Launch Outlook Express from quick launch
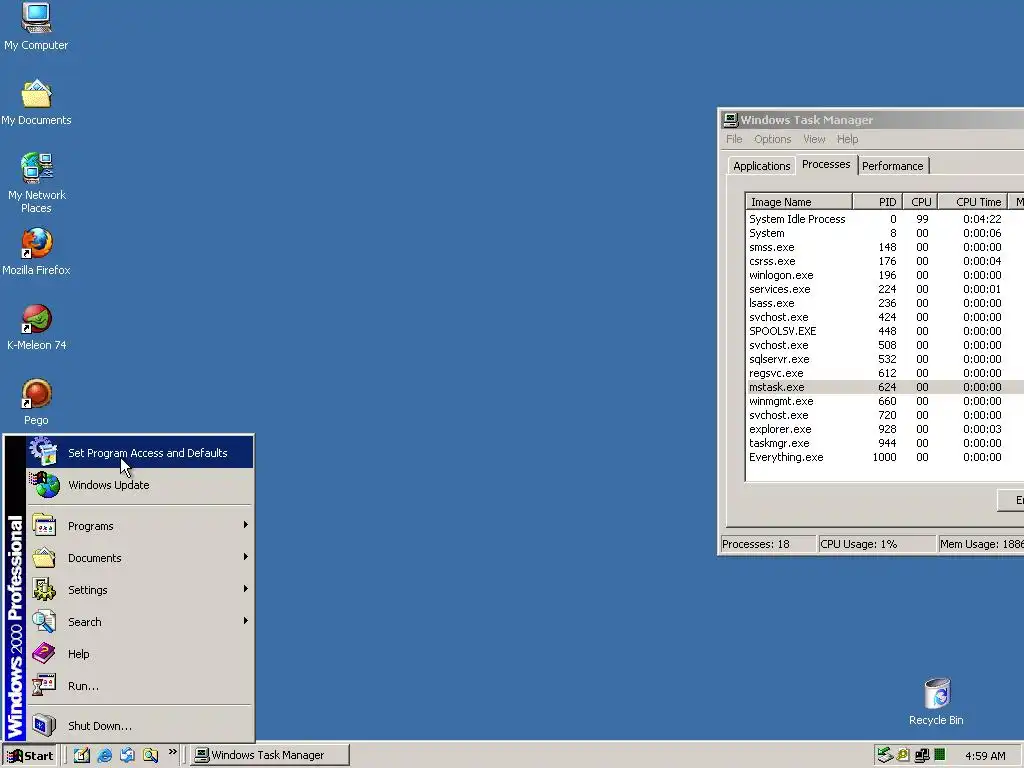 click(127, 755)
